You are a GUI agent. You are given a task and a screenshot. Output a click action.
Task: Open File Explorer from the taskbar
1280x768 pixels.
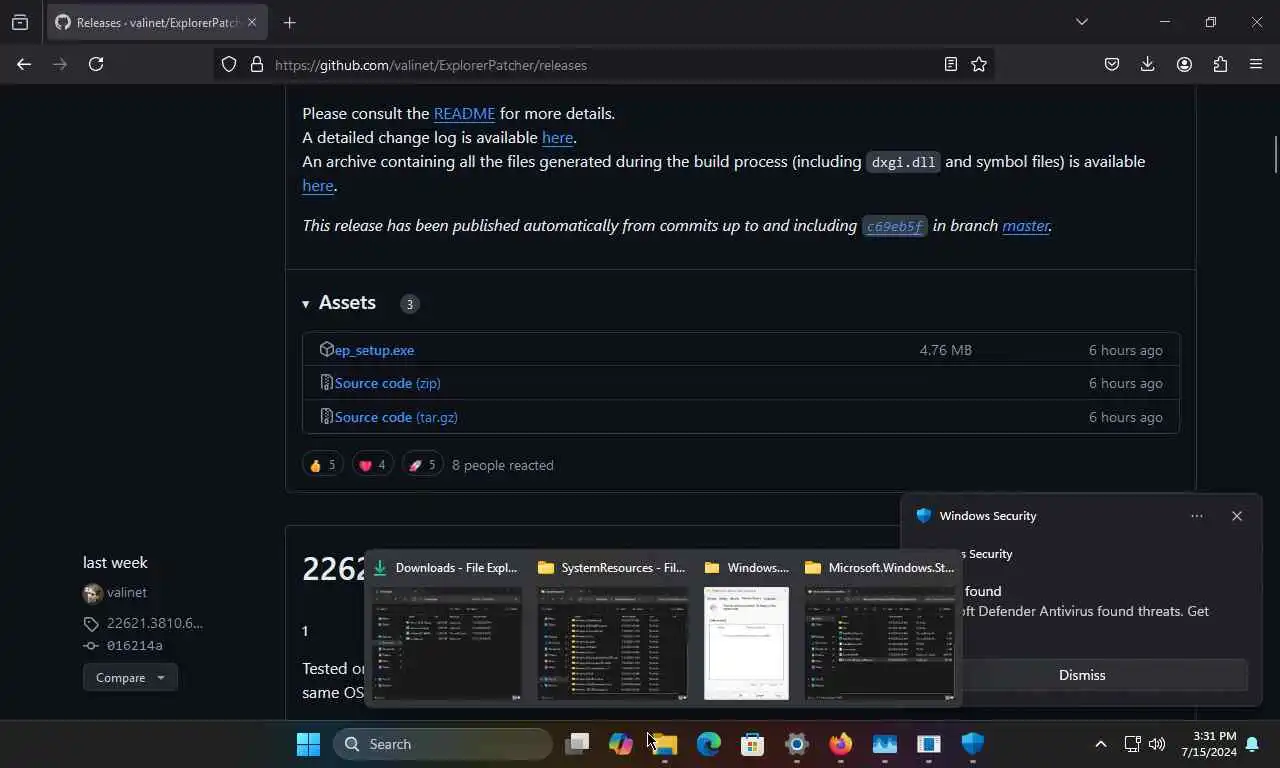665,744
